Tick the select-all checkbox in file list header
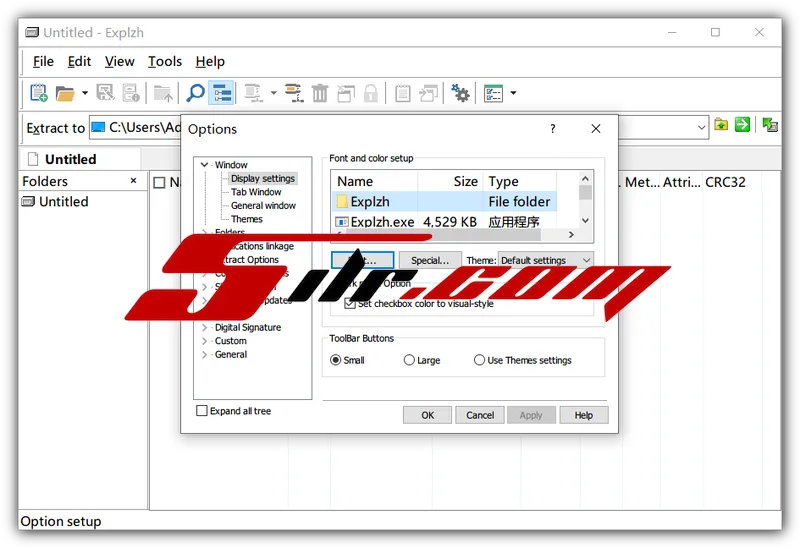 [x=159, y=182]
